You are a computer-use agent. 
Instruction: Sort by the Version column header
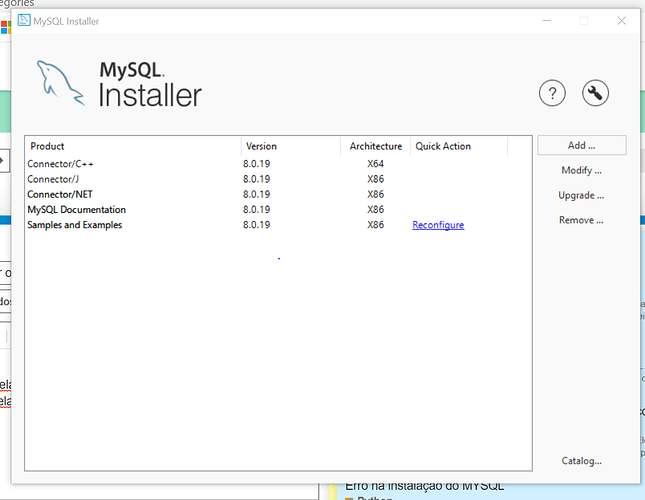pyautogui.click(x=291, y=146)
